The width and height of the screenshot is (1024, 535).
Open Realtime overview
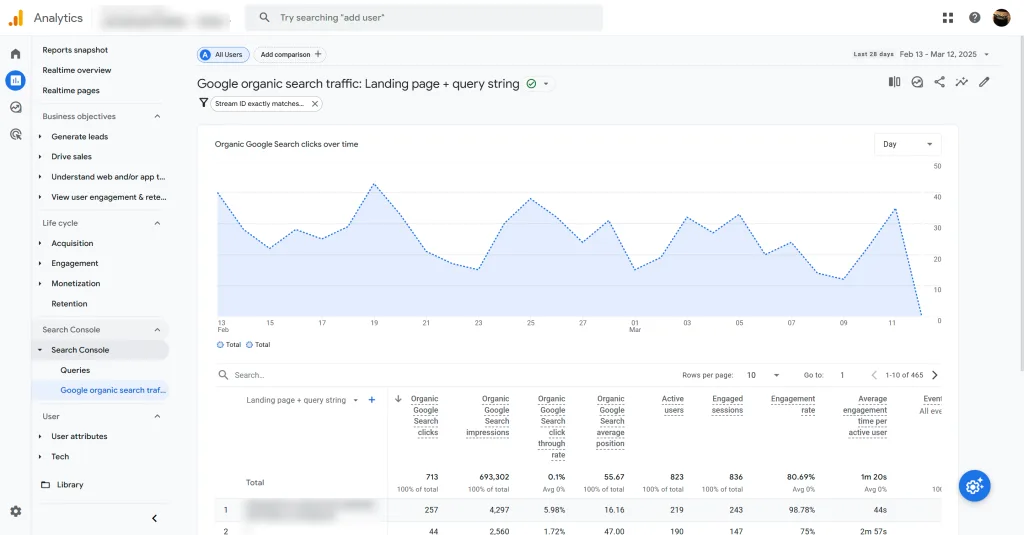(x=76, y=70)
